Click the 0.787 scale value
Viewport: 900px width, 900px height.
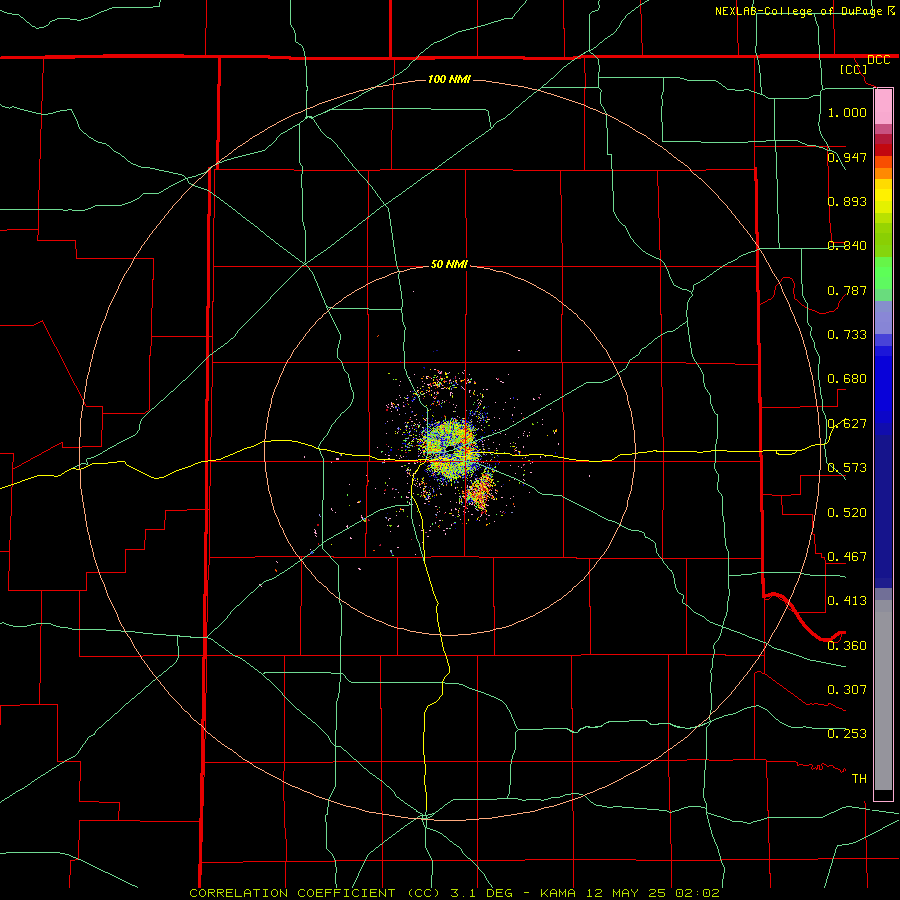[x=847, y=290]
